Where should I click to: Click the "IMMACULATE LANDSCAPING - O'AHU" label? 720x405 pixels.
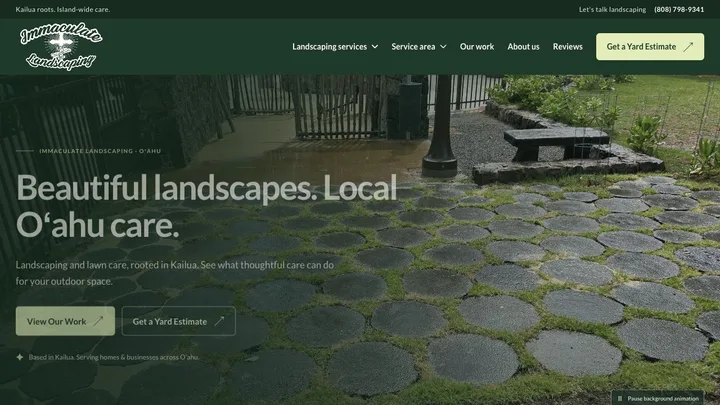click(x=100, y=151)
